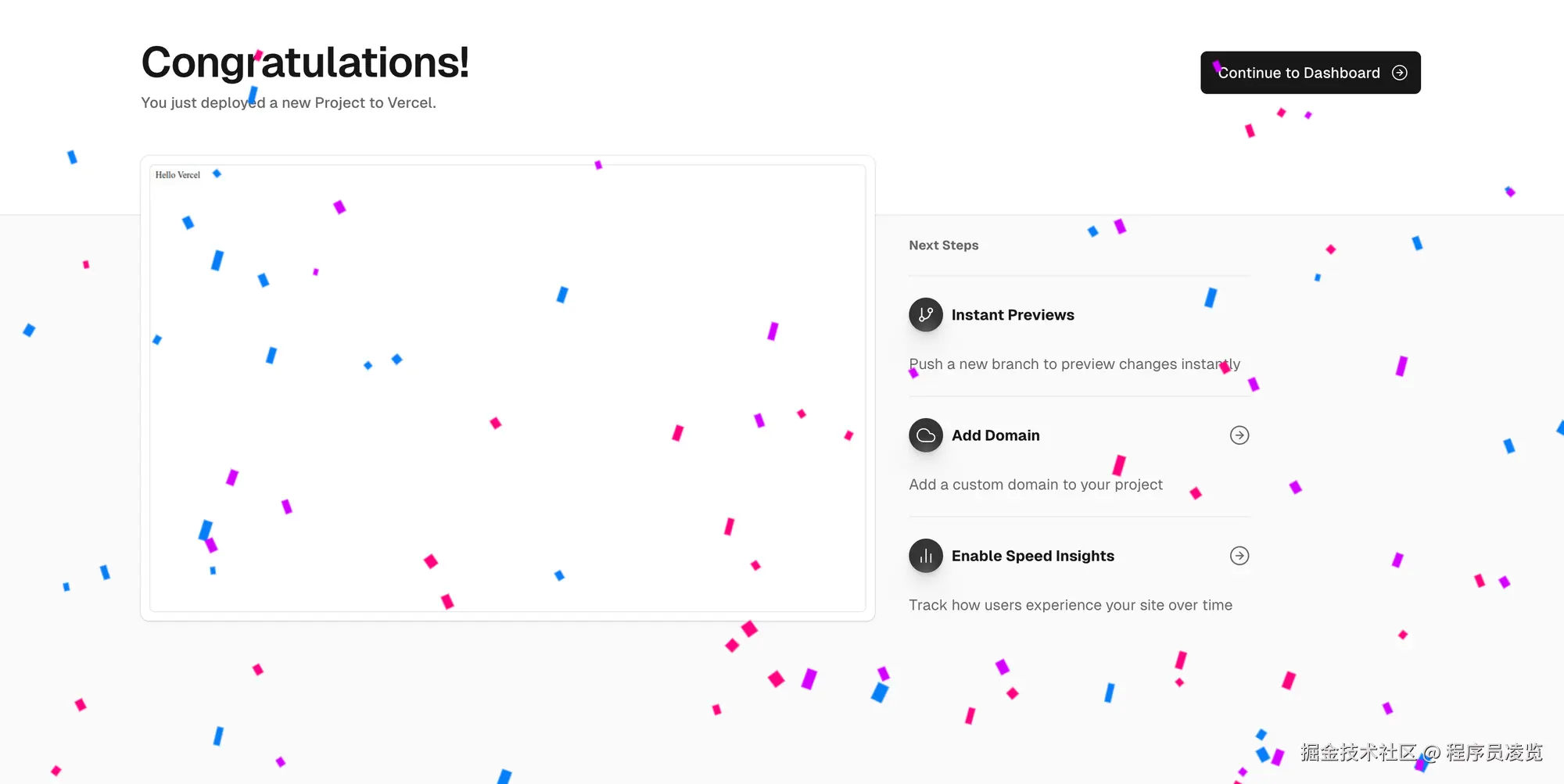Click the 掘金技术社区 watermark text
The image size is (1564, 784).
pyautogui.click(x=1358, y=752)
